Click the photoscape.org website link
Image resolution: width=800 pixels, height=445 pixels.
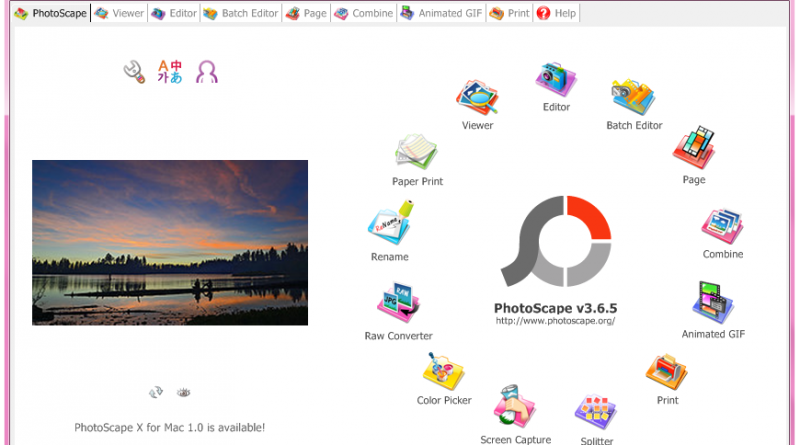coord(555,320)
